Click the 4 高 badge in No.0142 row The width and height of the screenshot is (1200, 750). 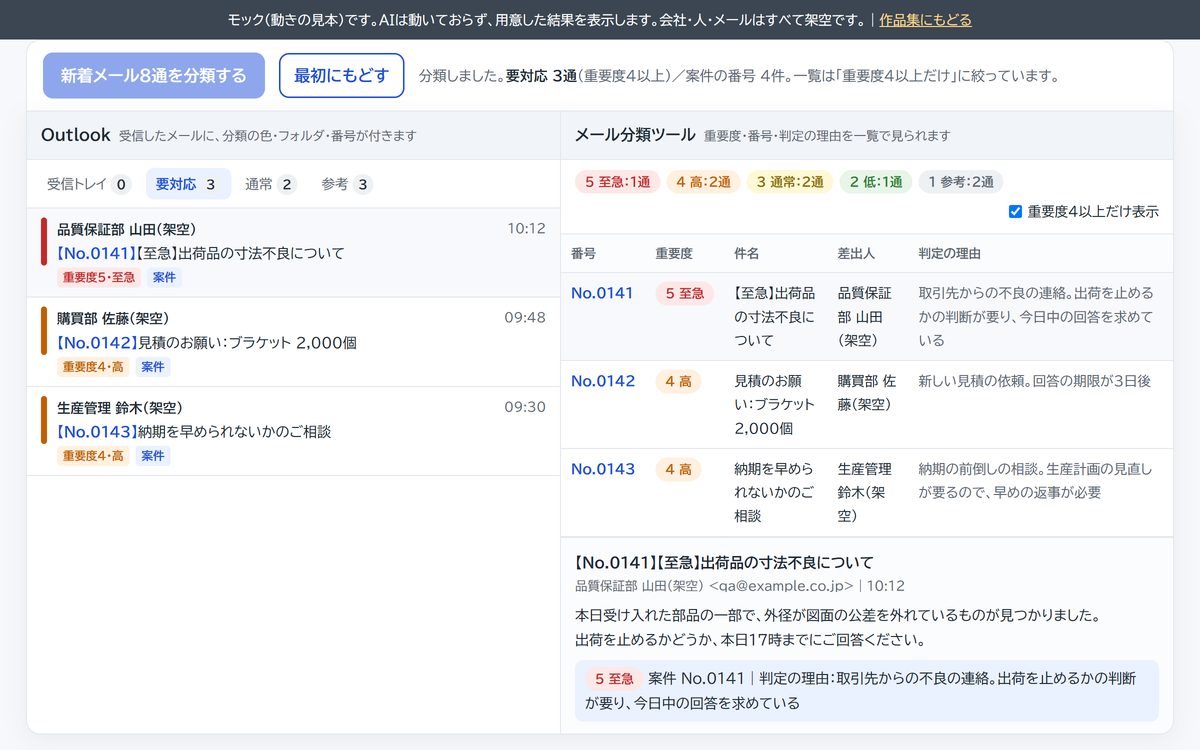click(x=678, y=382)
